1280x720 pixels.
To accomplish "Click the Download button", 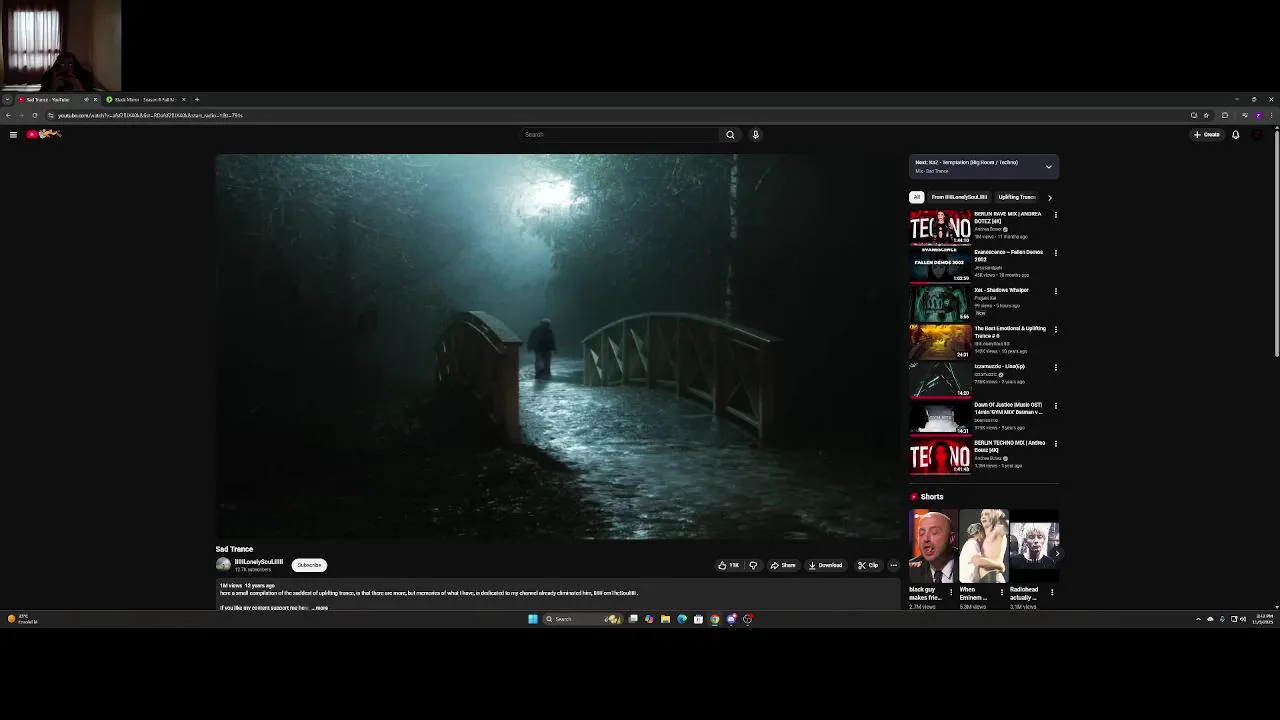I will (825, 565).
